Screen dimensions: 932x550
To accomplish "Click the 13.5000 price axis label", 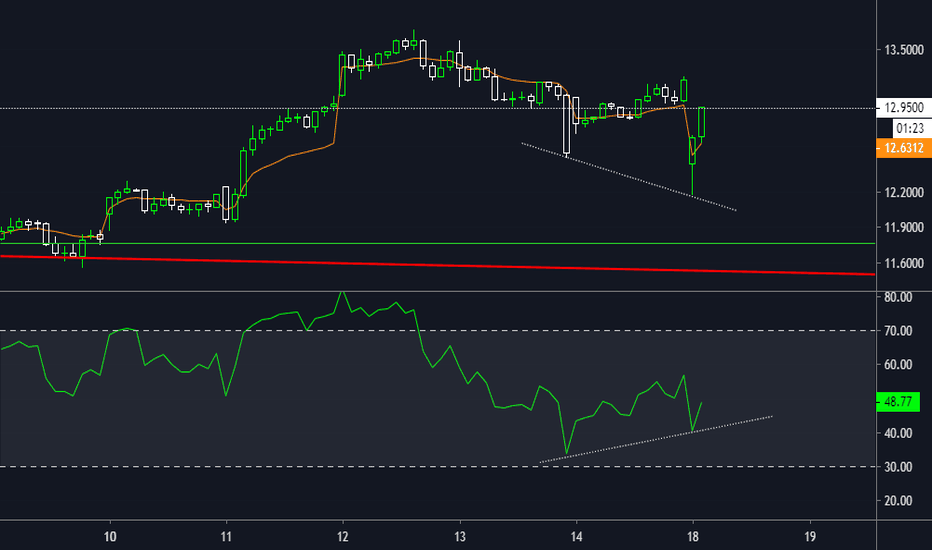I will pos(903,50).
